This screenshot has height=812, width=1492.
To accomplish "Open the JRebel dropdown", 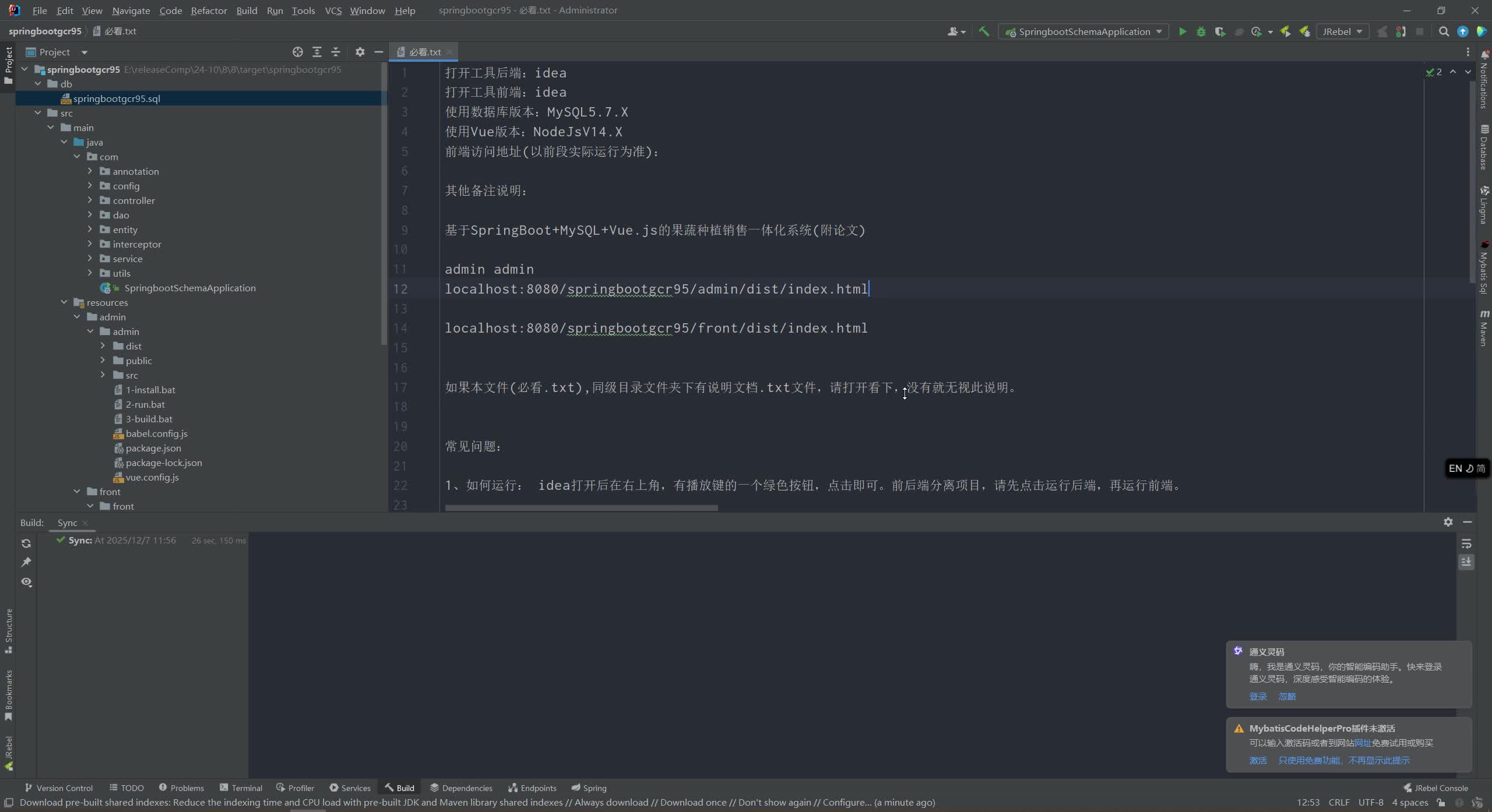I will pos(1342,31).
